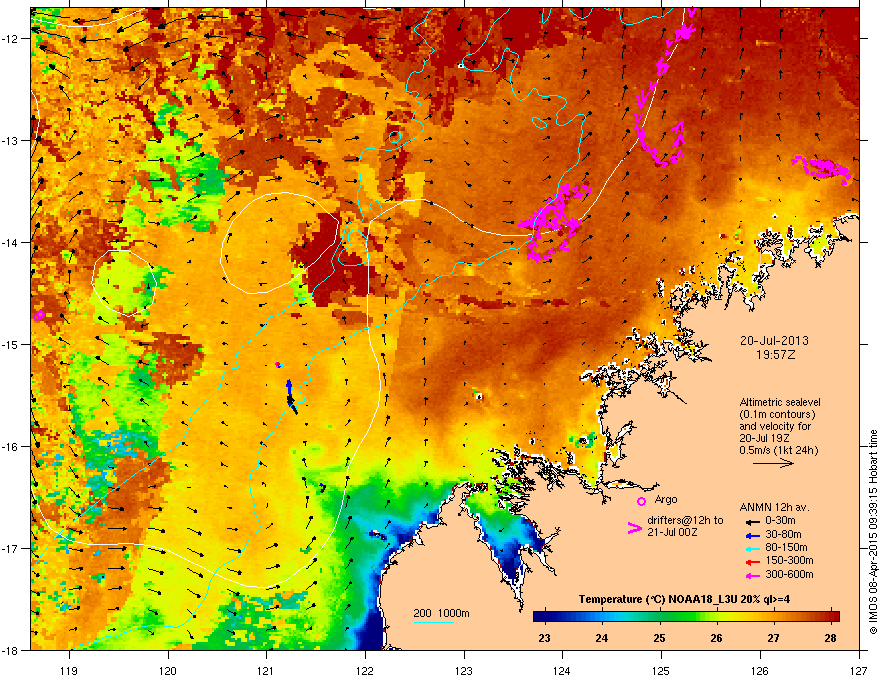Click the 'drifters@12h to' legend label

tap(685, 521)
